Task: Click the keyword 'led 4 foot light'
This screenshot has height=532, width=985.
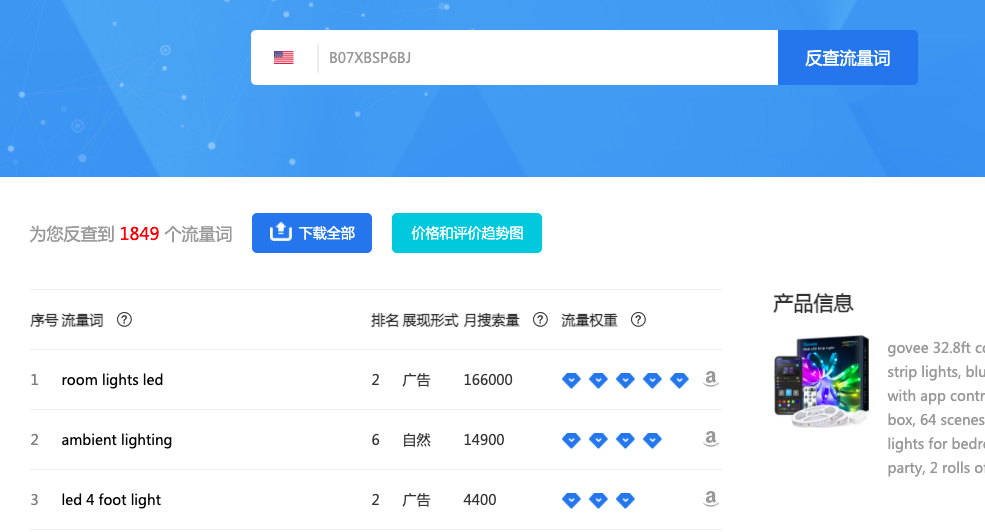Action: click(x=111, y=500)
